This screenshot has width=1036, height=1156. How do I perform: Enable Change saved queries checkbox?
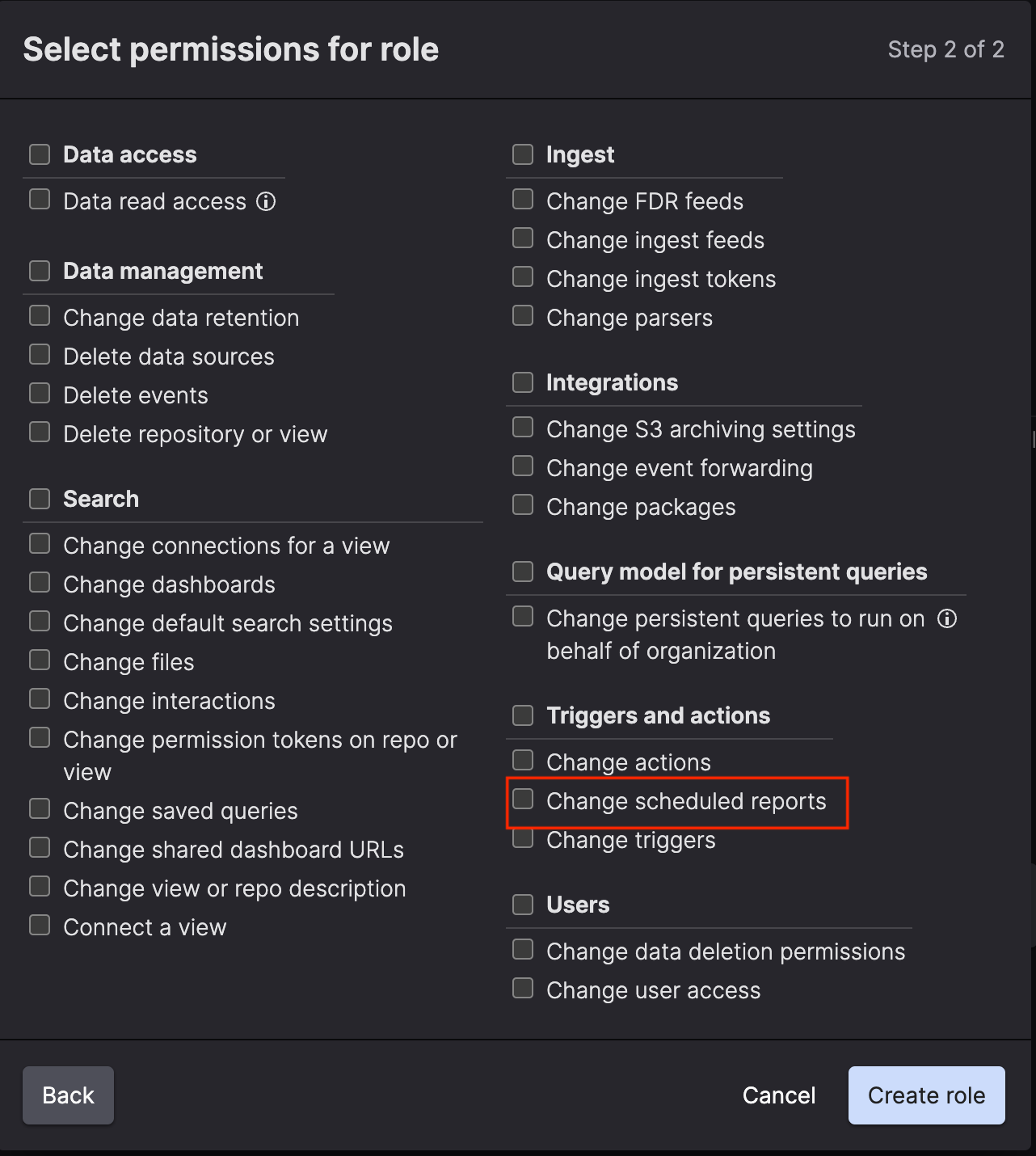40,809
